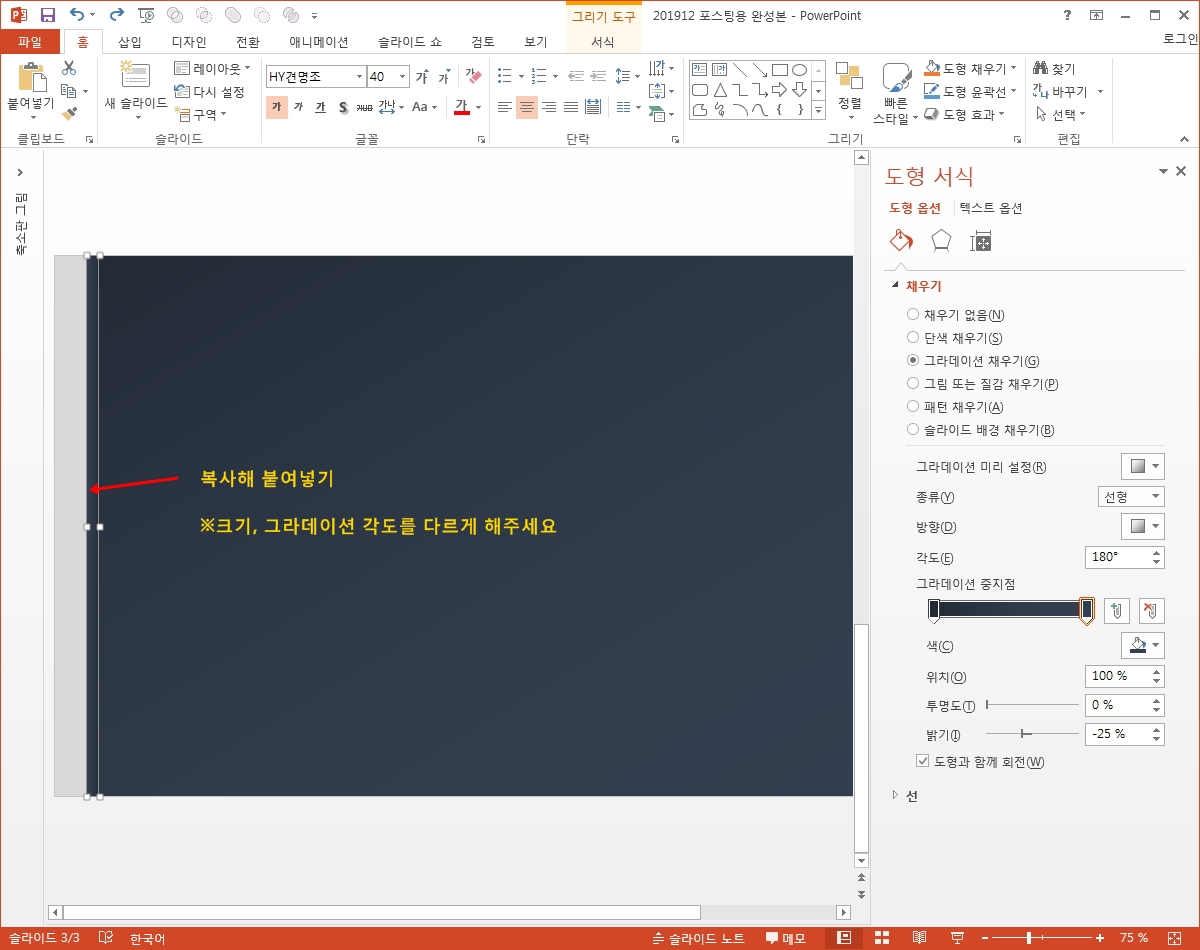Viewport: 1200px width, 950px height.
Task: Open gradient stop color (색) dropdown
Action: 1143,645
